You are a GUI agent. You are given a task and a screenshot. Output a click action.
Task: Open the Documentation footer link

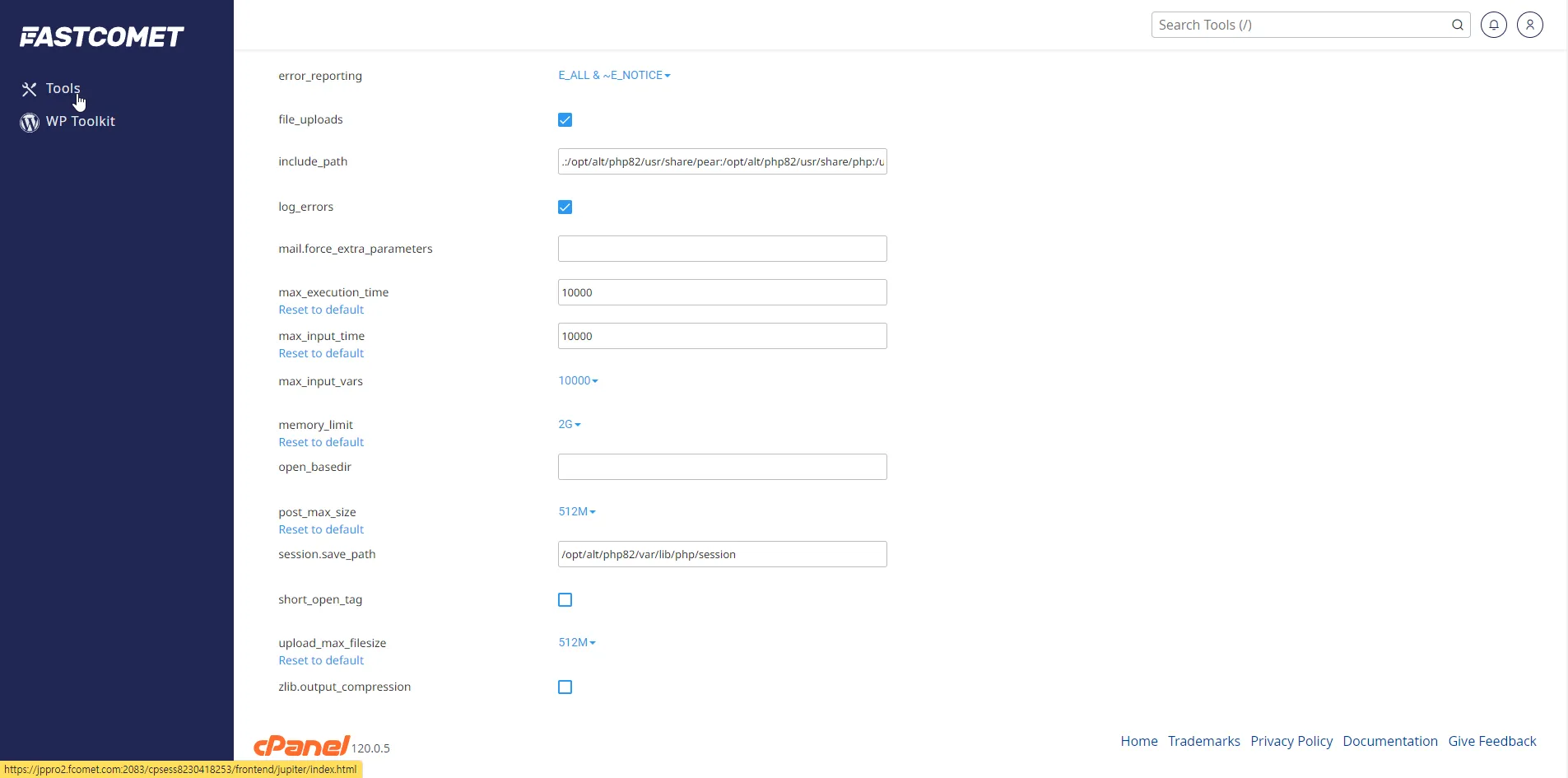(x=1390, y=741)
